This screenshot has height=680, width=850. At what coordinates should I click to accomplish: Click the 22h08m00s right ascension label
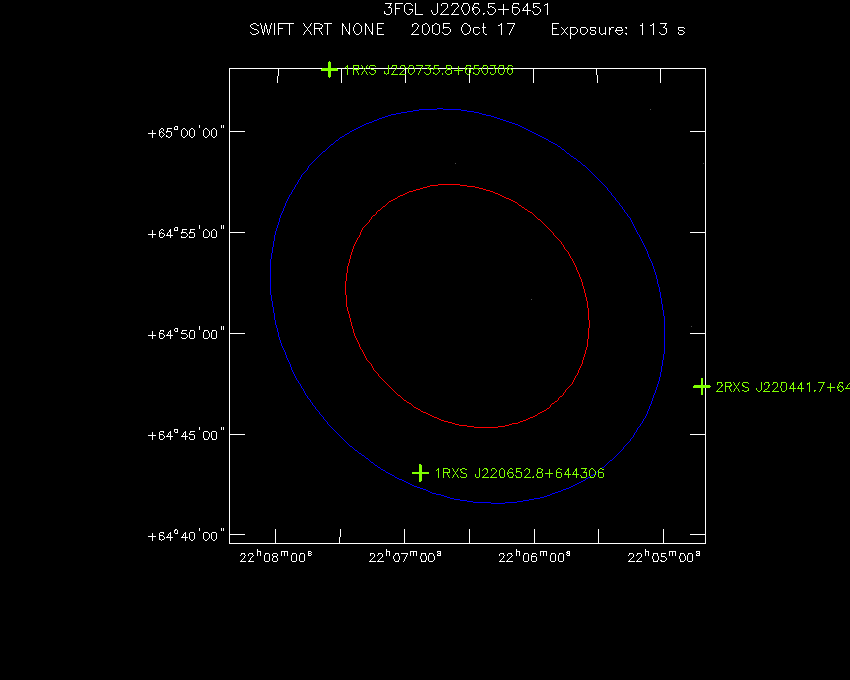click(276, 557)
